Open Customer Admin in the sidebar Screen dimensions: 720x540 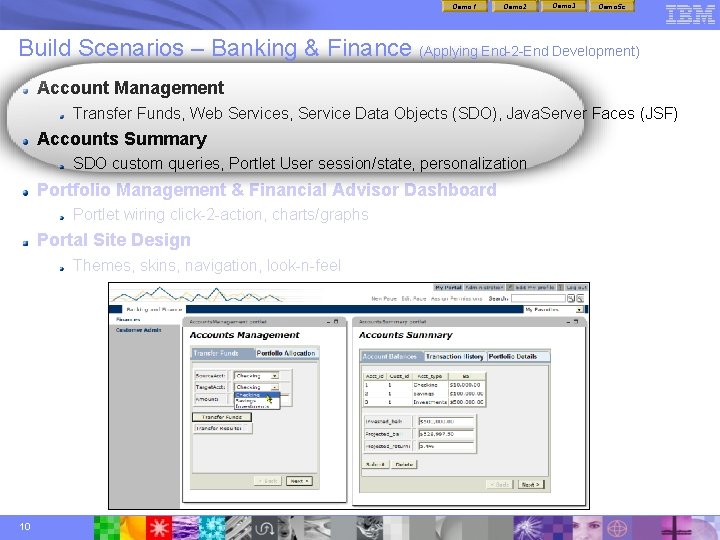138,330
